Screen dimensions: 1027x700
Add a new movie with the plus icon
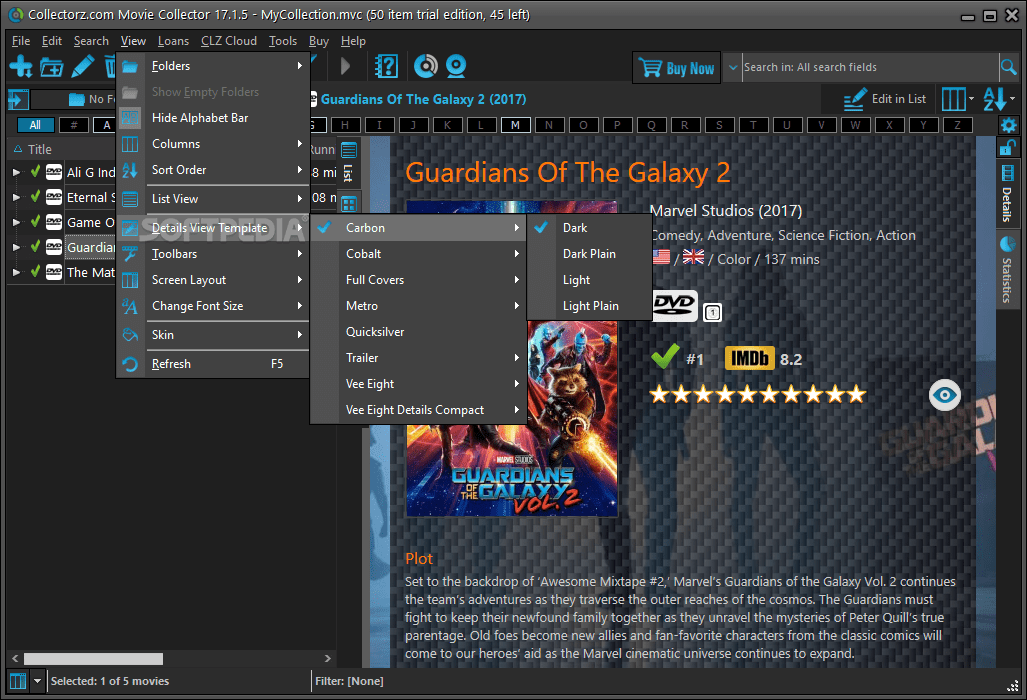click(20, 66)
